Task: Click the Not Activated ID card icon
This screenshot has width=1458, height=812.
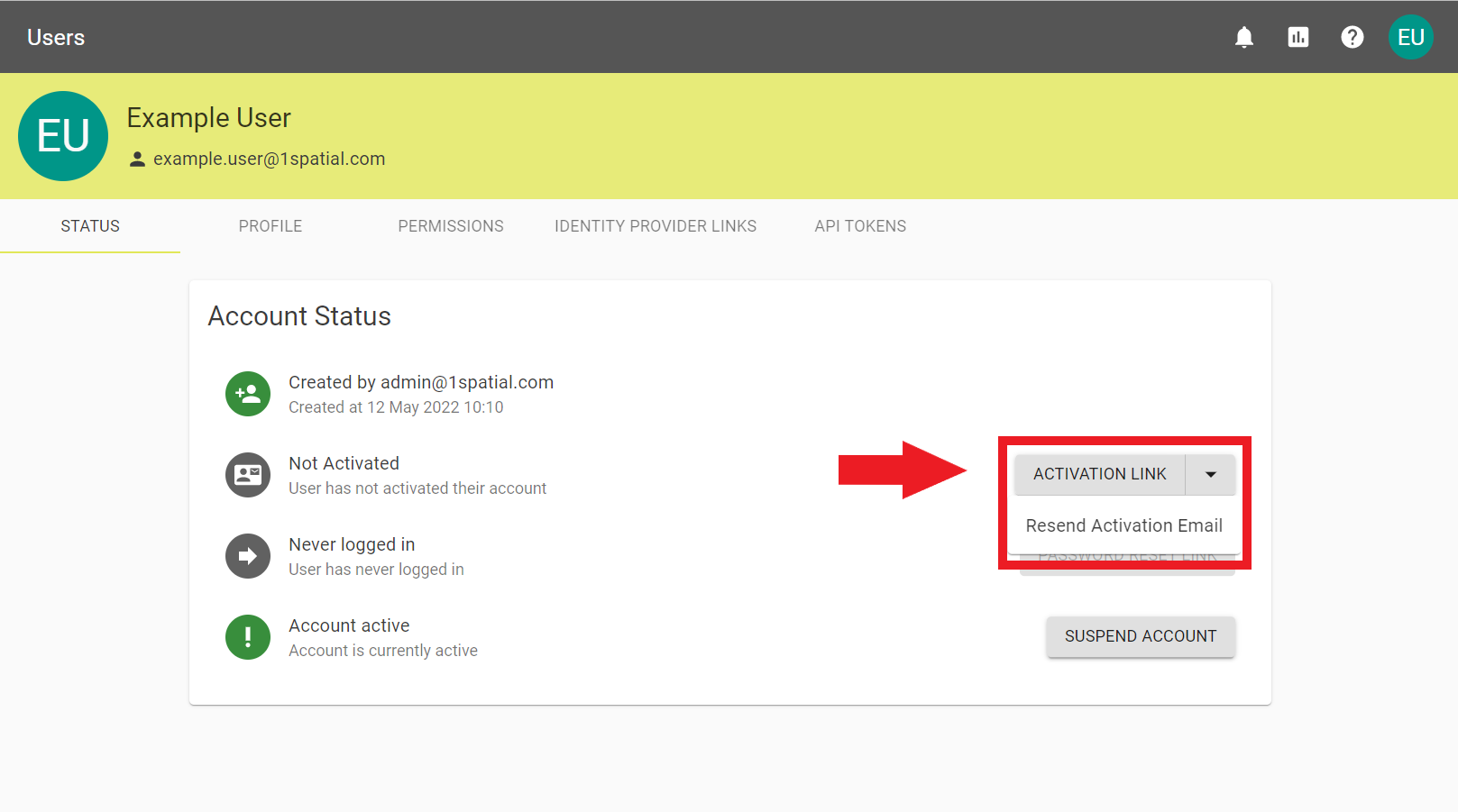Action: [x=248, y=475]
